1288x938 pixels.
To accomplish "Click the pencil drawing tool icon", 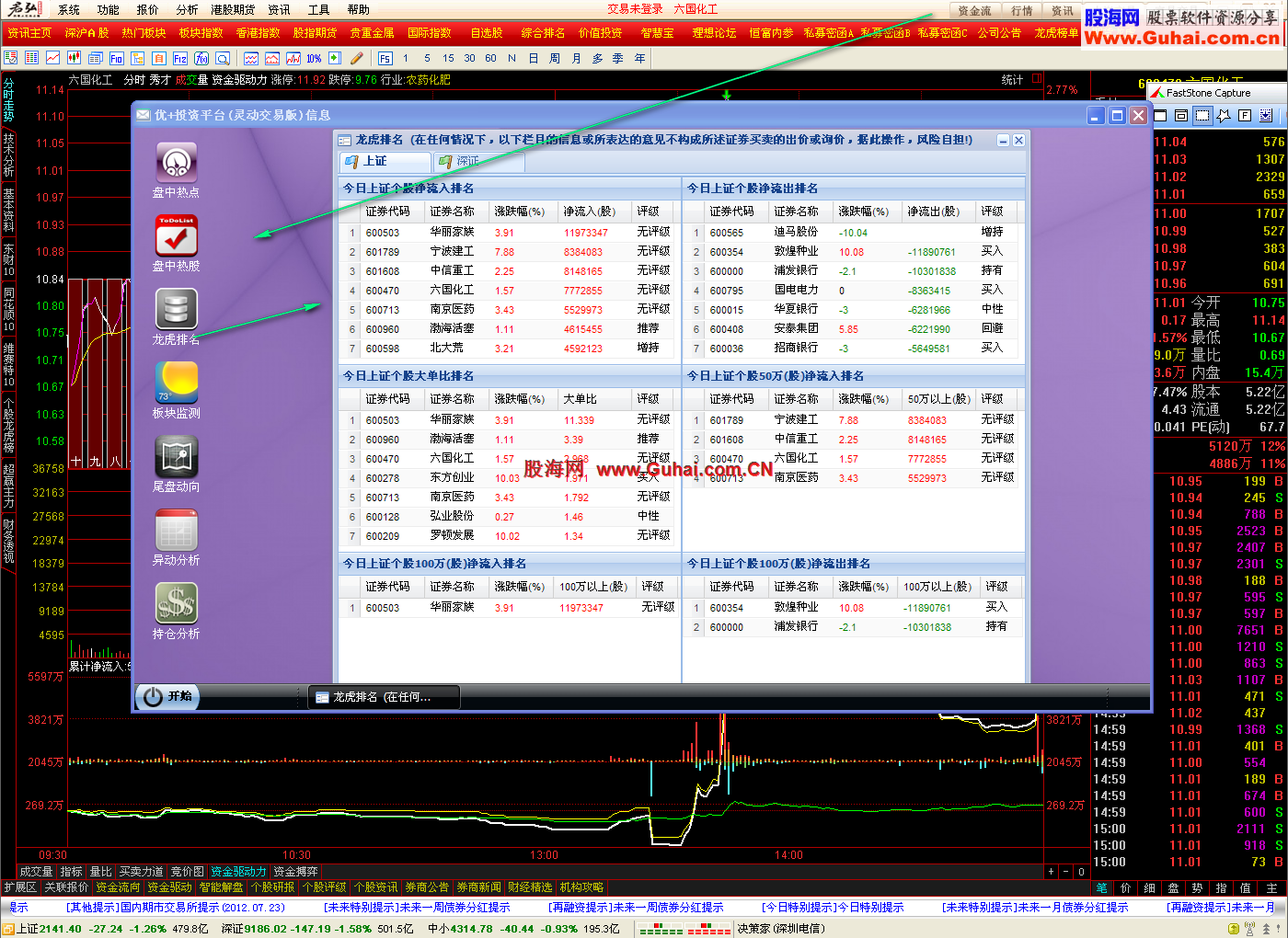I will tap(357, 58).
